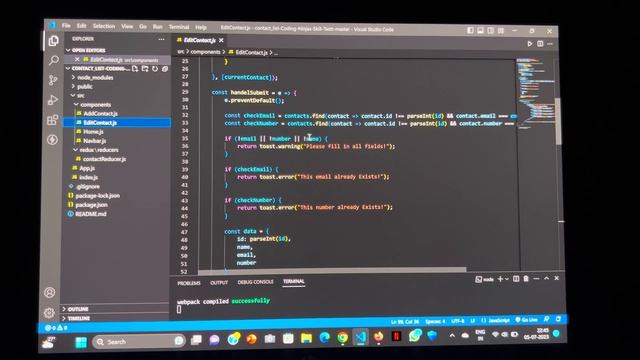Expand the Outline section
This screenshot has height=360, width=640.
click(78, 309)
